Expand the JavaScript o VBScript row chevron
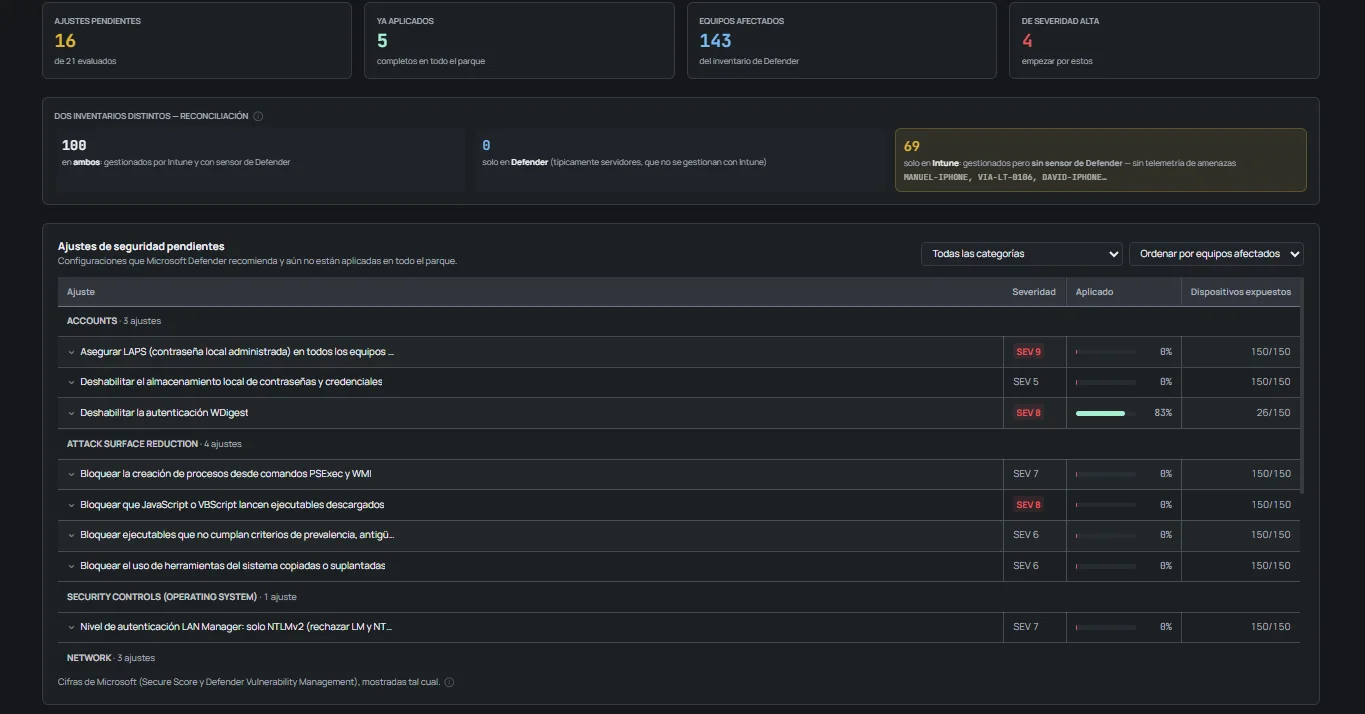This screenshot has height=714, width=1365. [x=72, y=505]
